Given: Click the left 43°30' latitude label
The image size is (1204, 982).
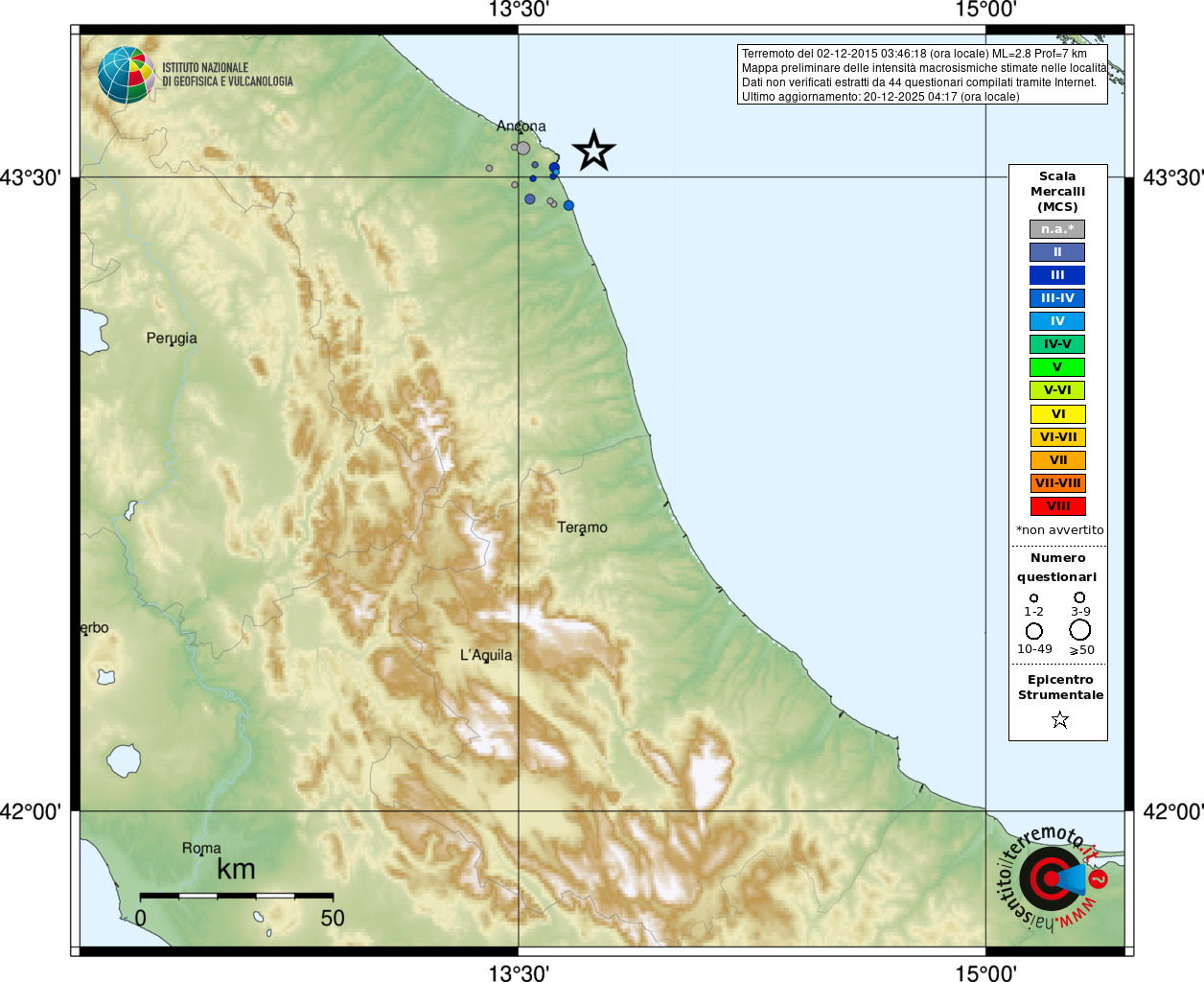Looking at the screenshot, I should click(x=31, y=177).
